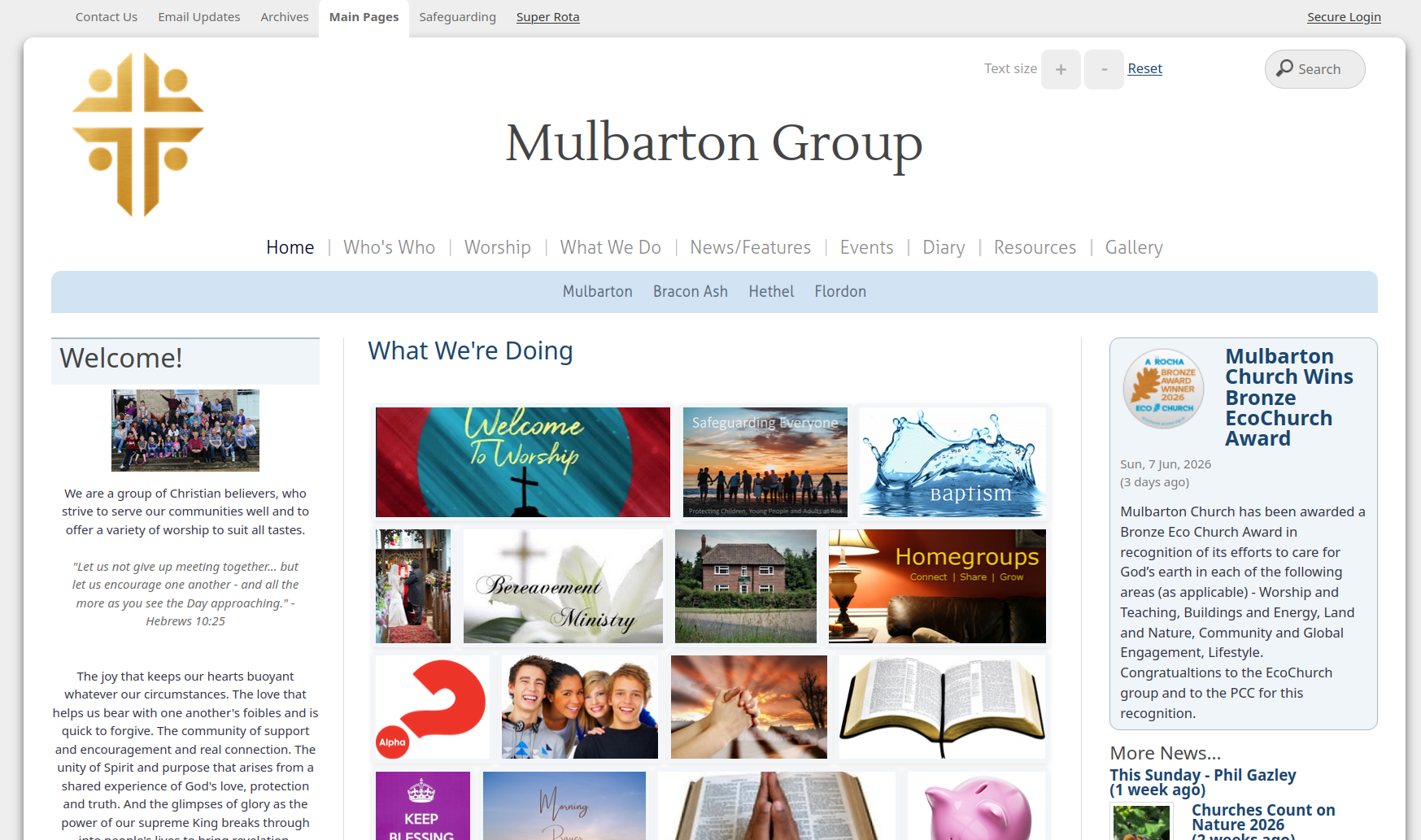Open the pink piggy bank tile
Viewport: 1421px width, 840px height.
[x=977, y=806]
